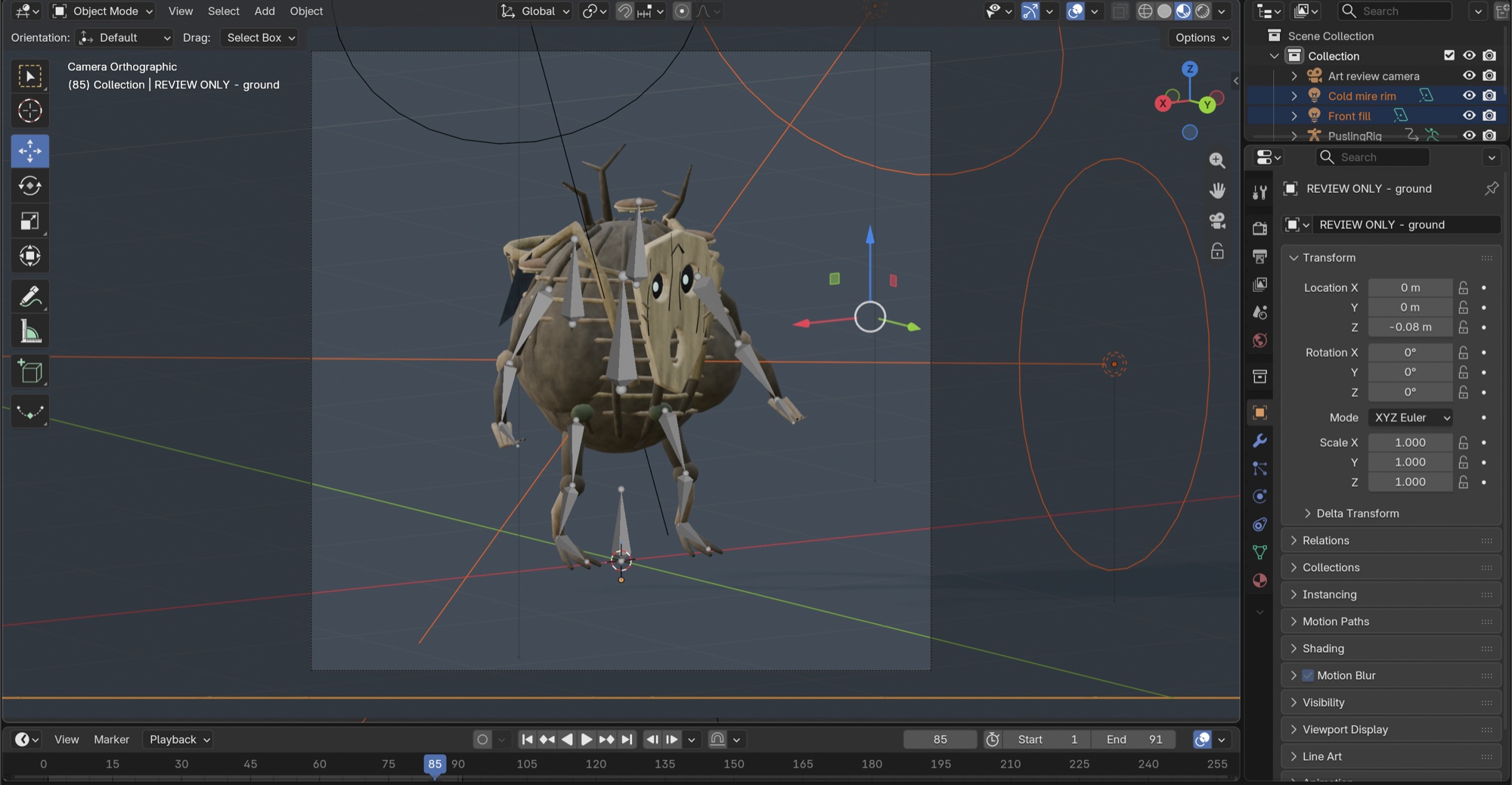Viewport: 1512px width, 785px height.
Task: Open the Object Constraints properties tab
Action: tap(1259, 525)
